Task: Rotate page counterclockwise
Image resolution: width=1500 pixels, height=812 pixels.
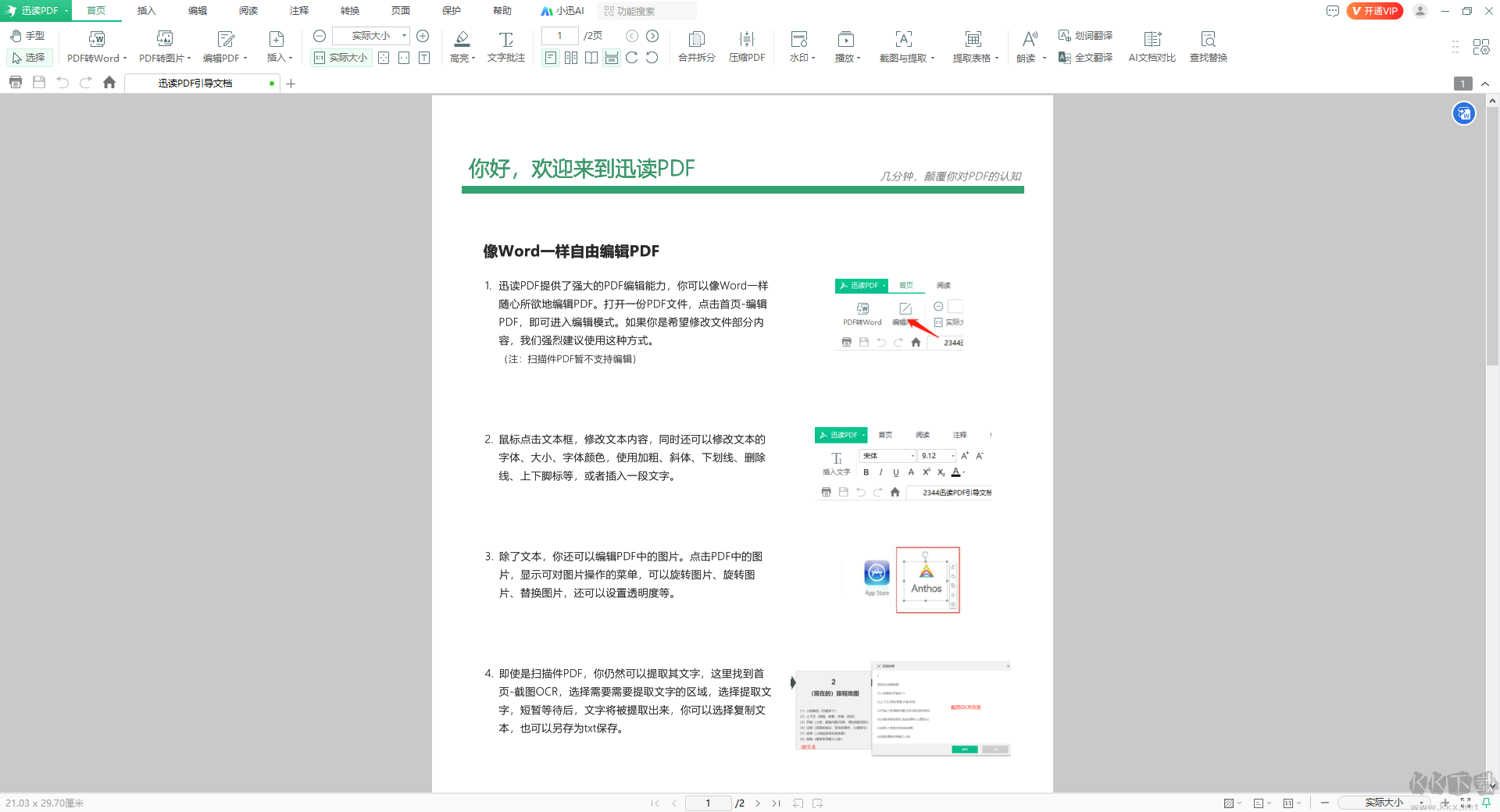Action: 652,58
